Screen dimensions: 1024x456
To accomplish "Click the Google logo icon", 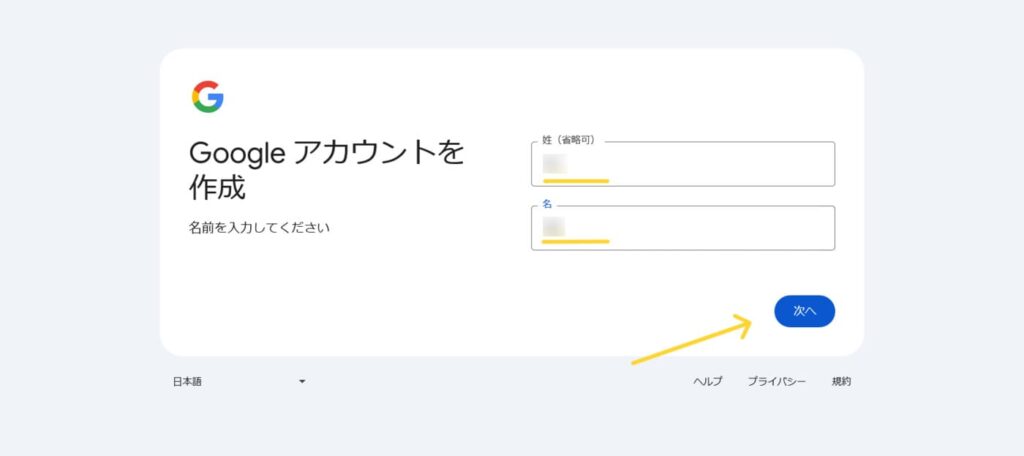I will click(x=208, y=97).
